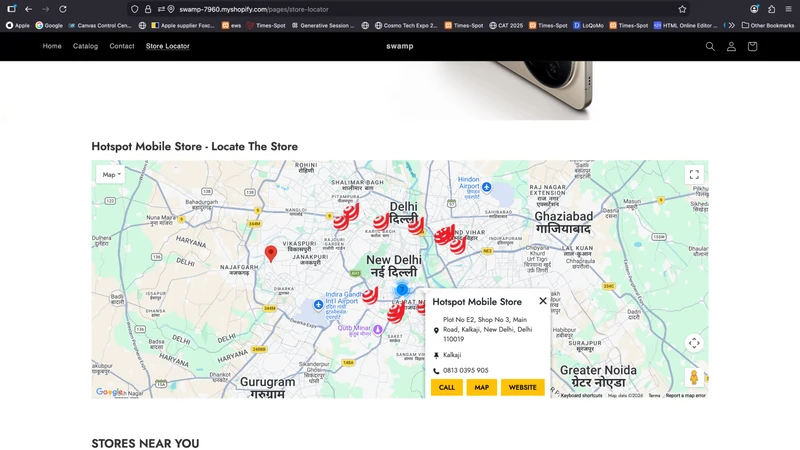Viewport: 800px width, 450px height.
Task: Go to the Home menu item
Action: coord(52,46)
